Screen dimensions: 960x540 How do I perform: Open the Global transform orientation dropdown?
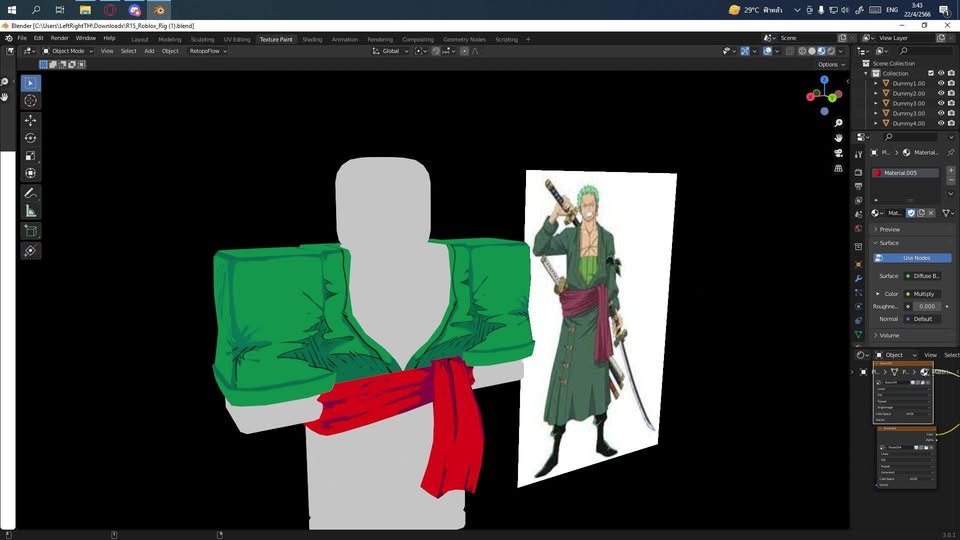[x=390, y=51]
